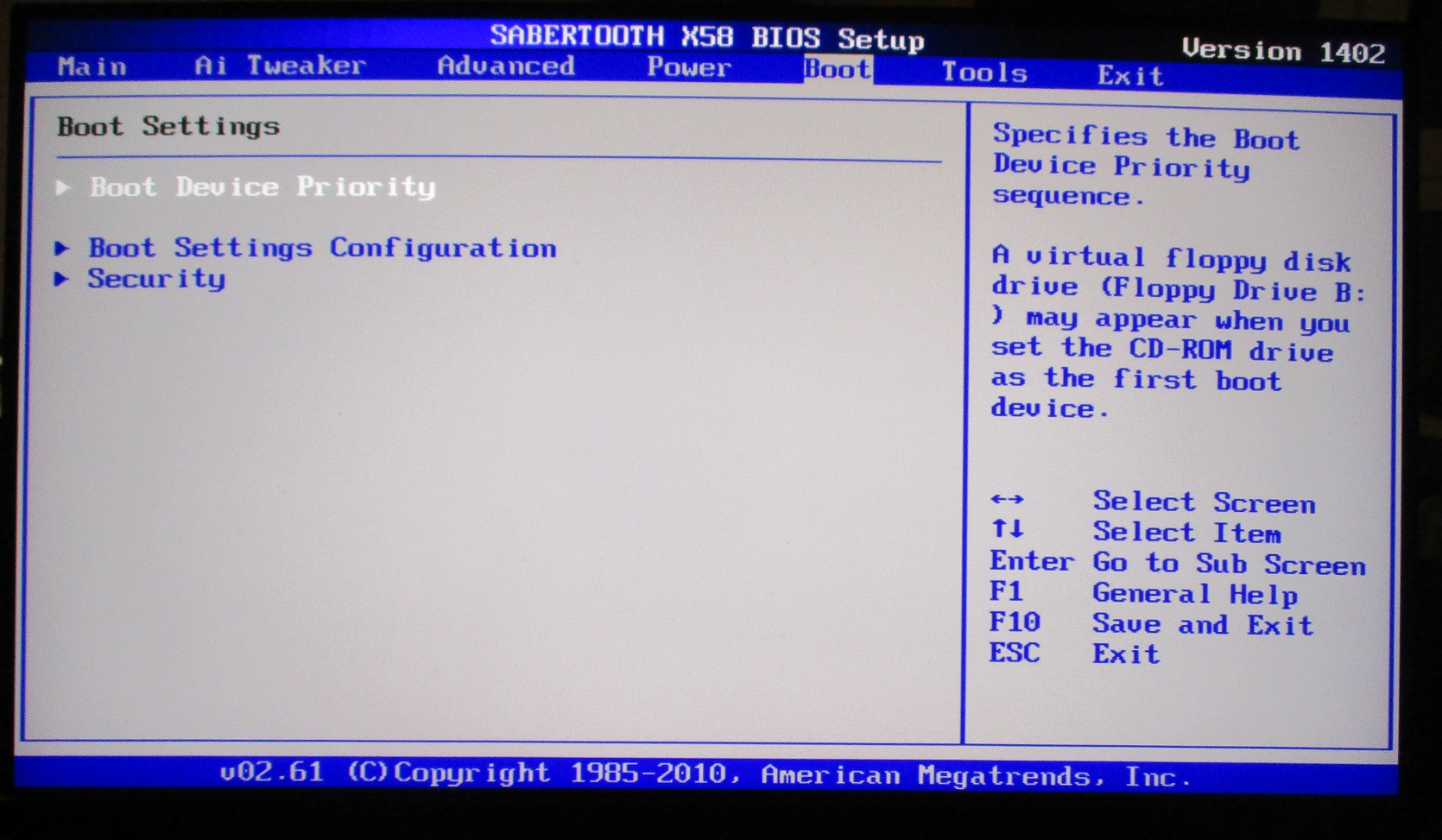Switch to the Main tab
Screen dimensions: 1442x840
point(92,66)
